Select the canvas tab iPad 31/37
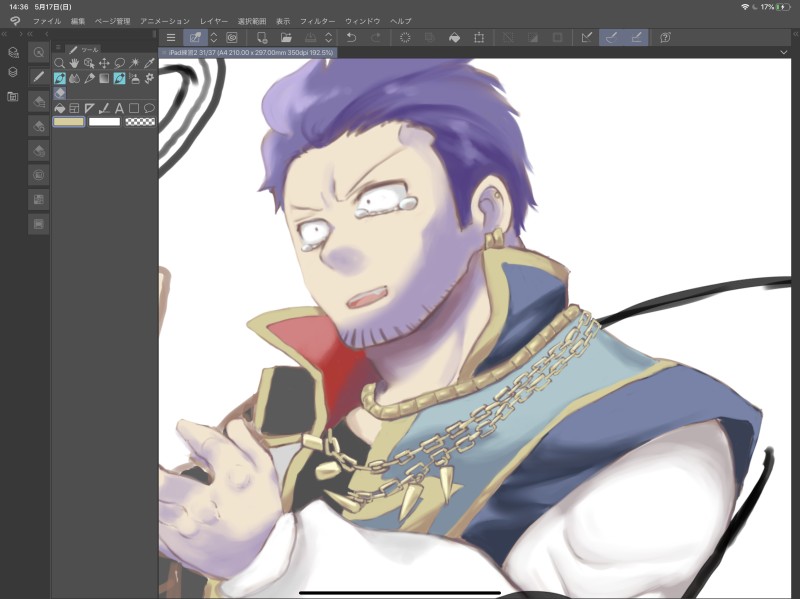The image size is (800, 599). coord(248,52)
